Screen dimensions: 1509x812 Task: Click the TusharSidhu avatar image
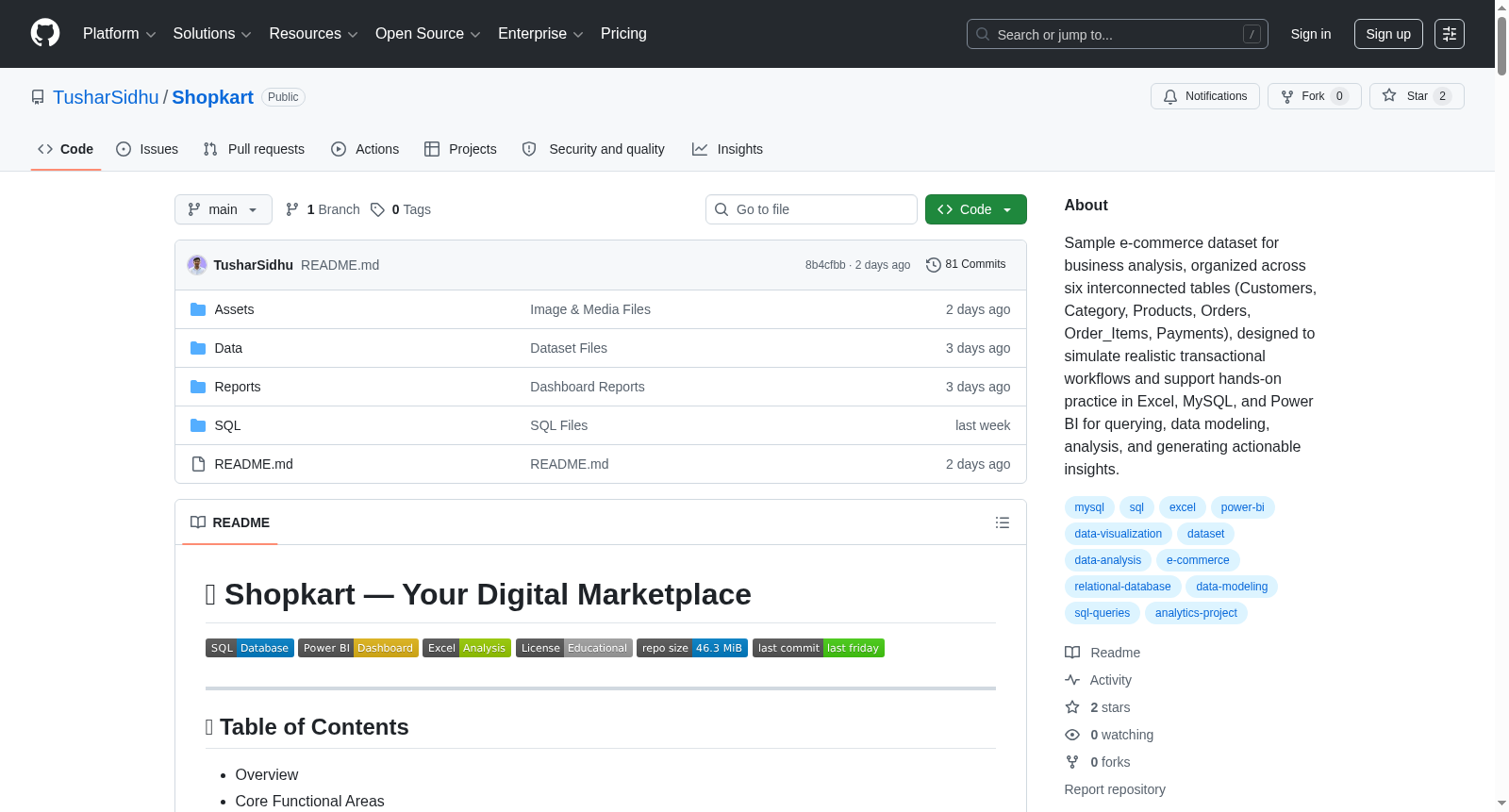click(197, 265)
